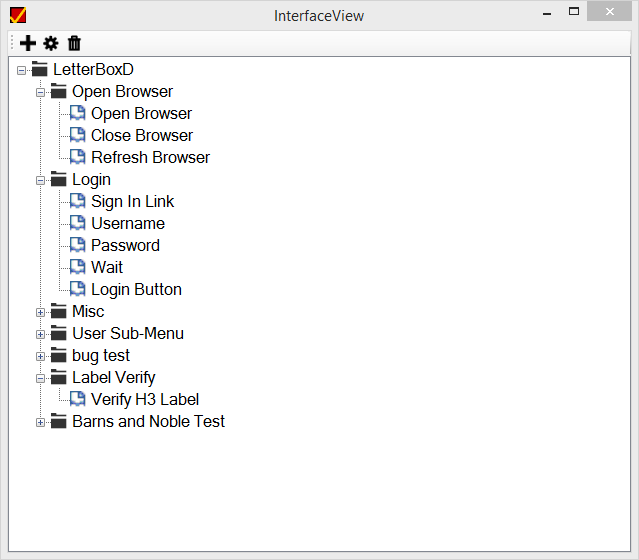Click the trash delete toolbar icon
Viewport: 639px width, 560px height.
(x=74, y=43)
